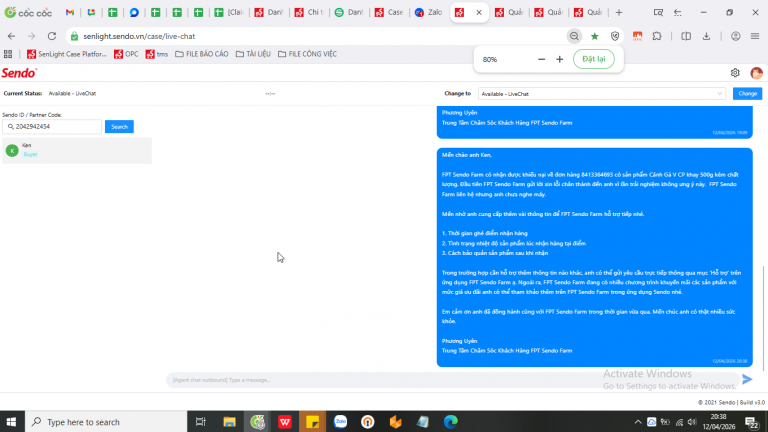This screenshot has width=768, height=432.
Task: Click Đặt lại to reset zoom
Action: (594, 59)
